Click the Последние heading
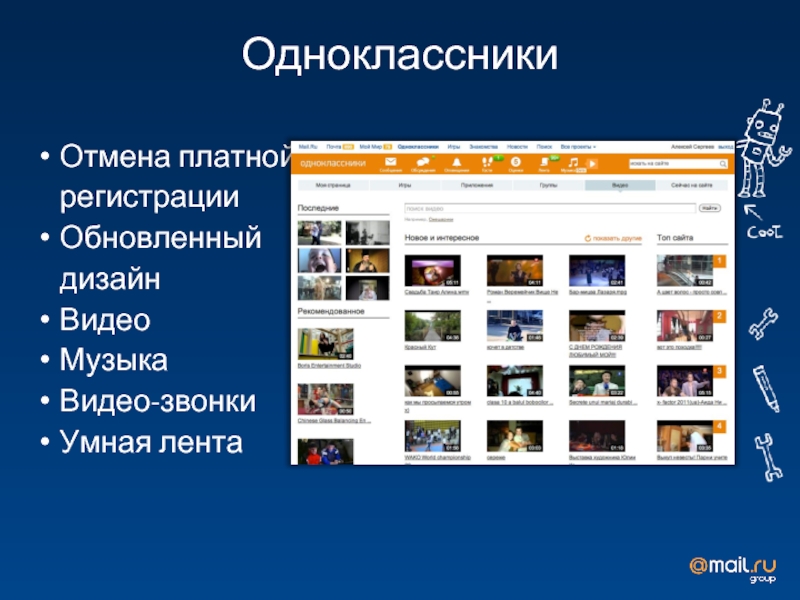The height and width of the screenshot is (600, 800). coord(318,208)
